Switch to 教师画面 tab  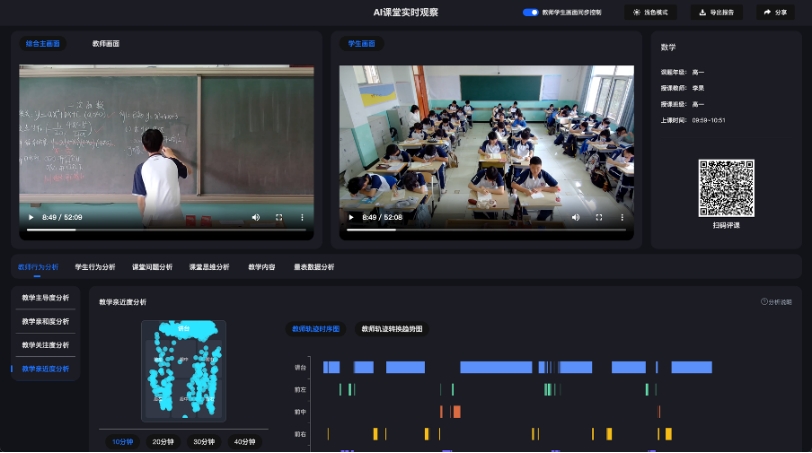coord(106,44)
